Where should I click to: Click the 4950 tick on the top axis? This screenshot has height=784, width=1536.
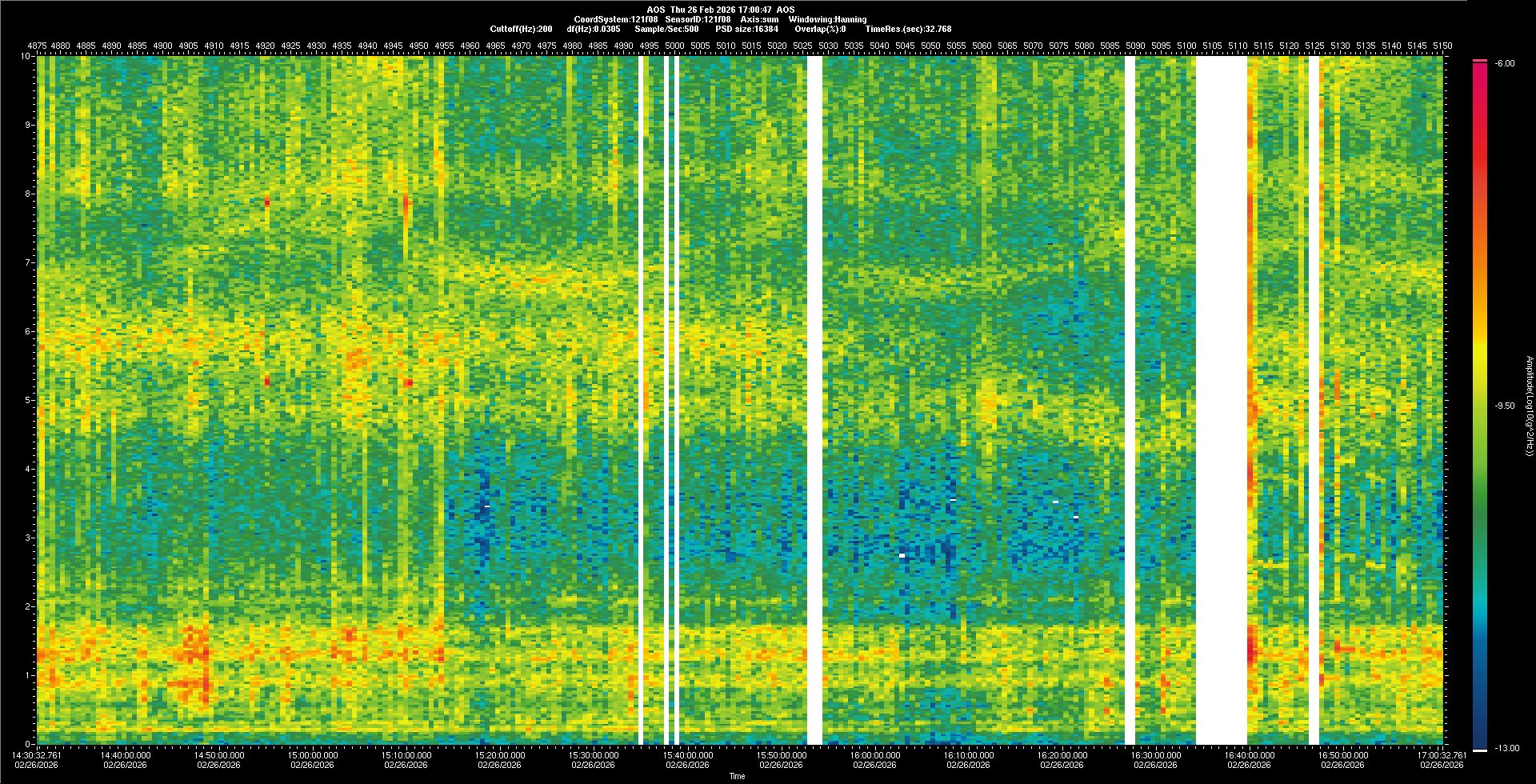tap(419, 46)
